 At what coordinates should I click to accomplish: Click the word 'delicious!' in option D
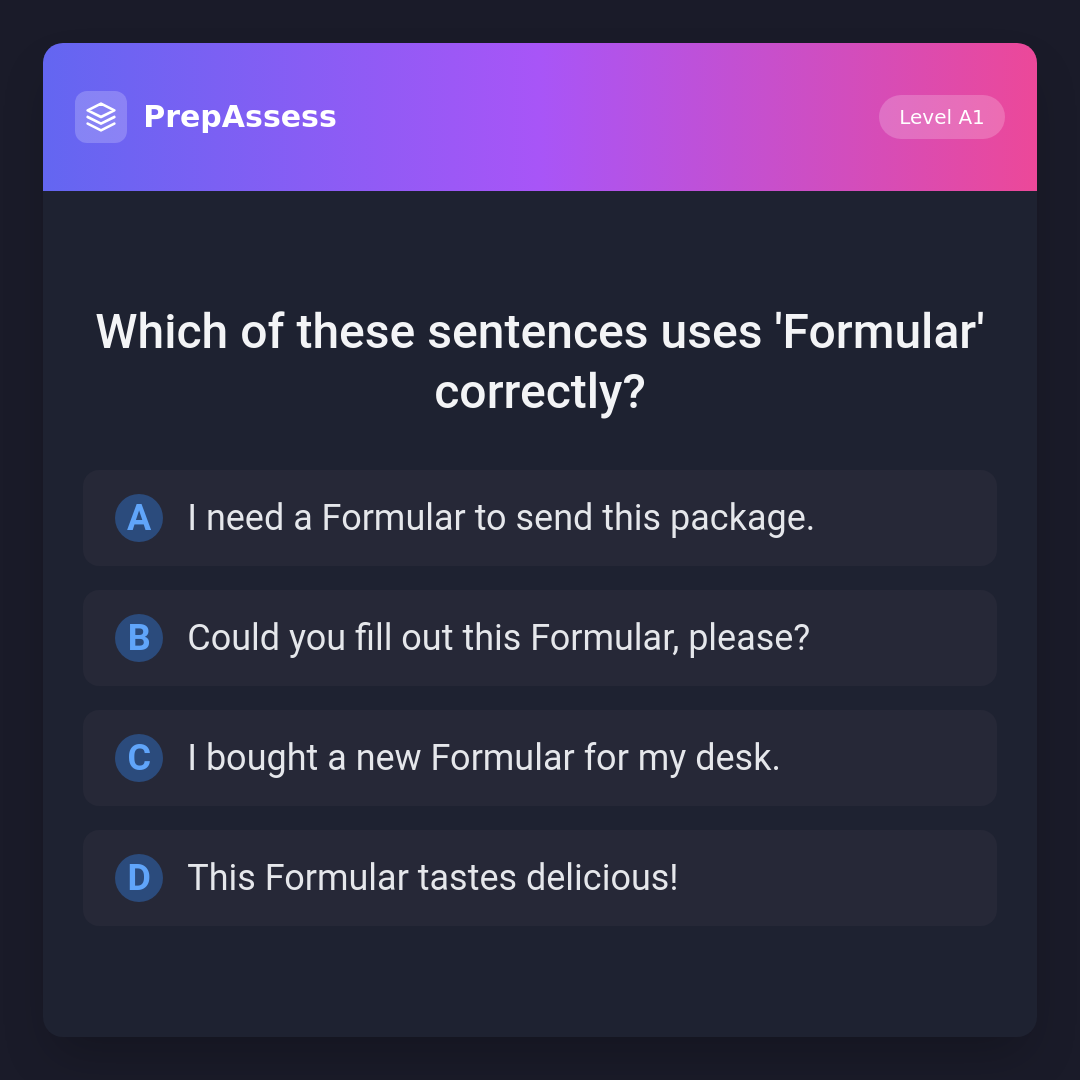(x=602, y=878)
